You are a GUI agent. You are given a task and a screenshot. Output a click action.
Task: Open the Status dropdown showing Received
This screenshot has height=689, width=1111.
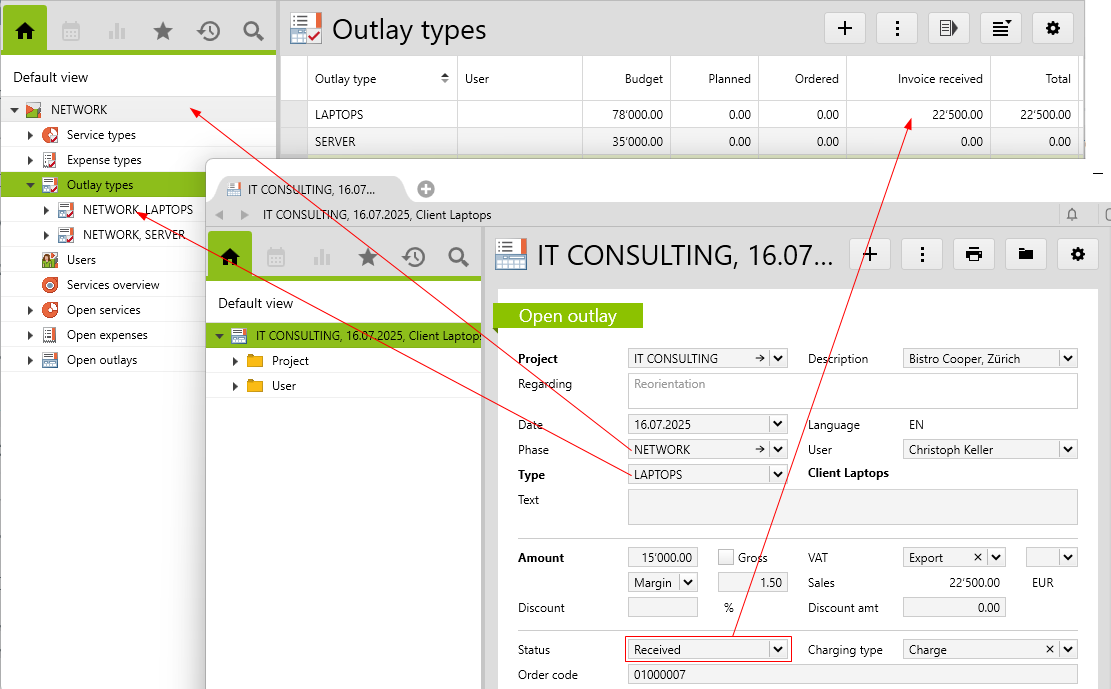[777, 649]
